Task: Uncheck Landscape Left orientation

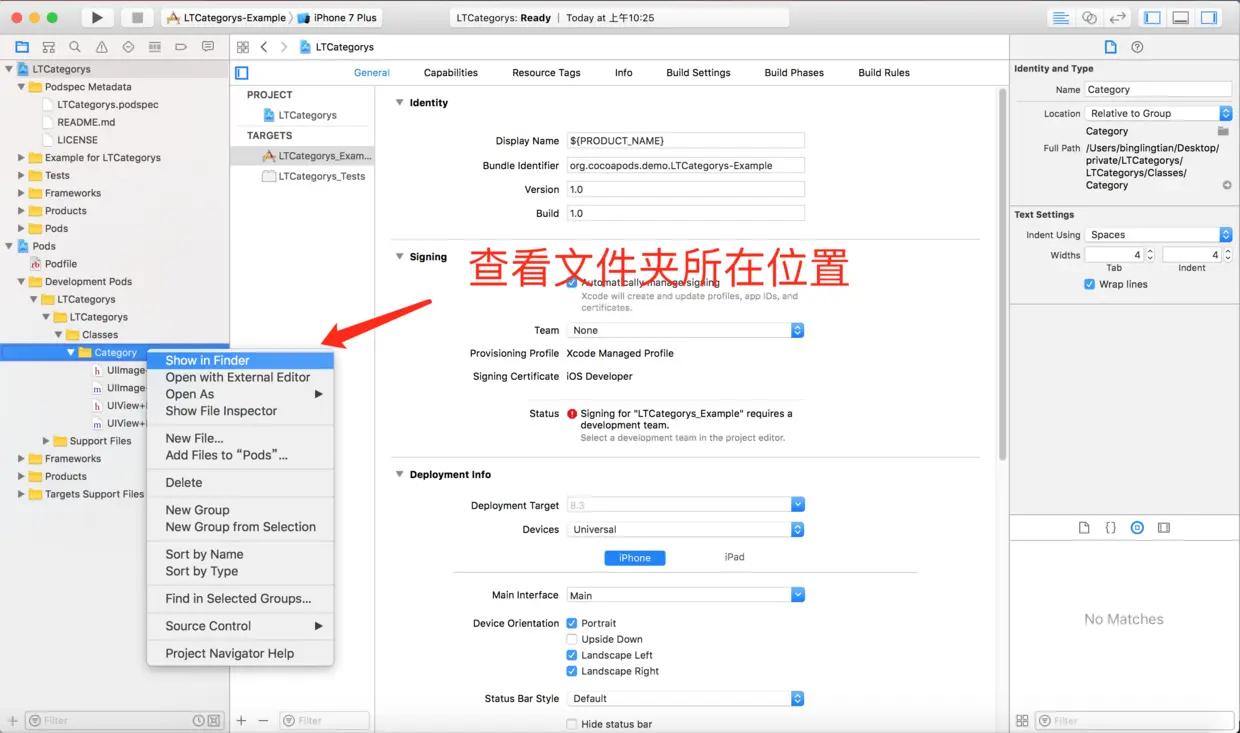Action: [572, 655]
